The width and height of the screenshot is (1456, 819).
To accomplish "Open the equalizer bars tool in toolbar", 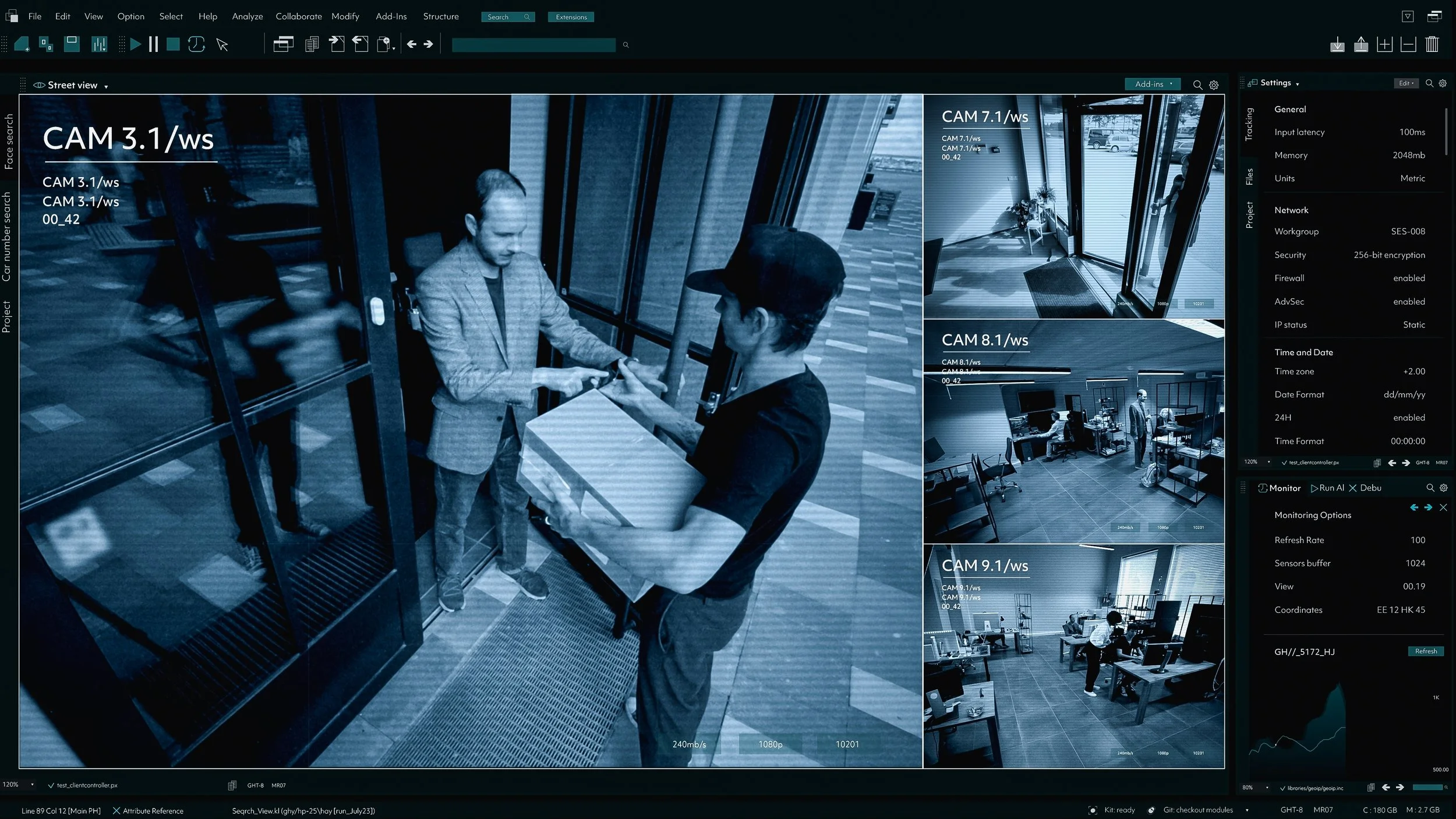I will [x=99, y=44].
